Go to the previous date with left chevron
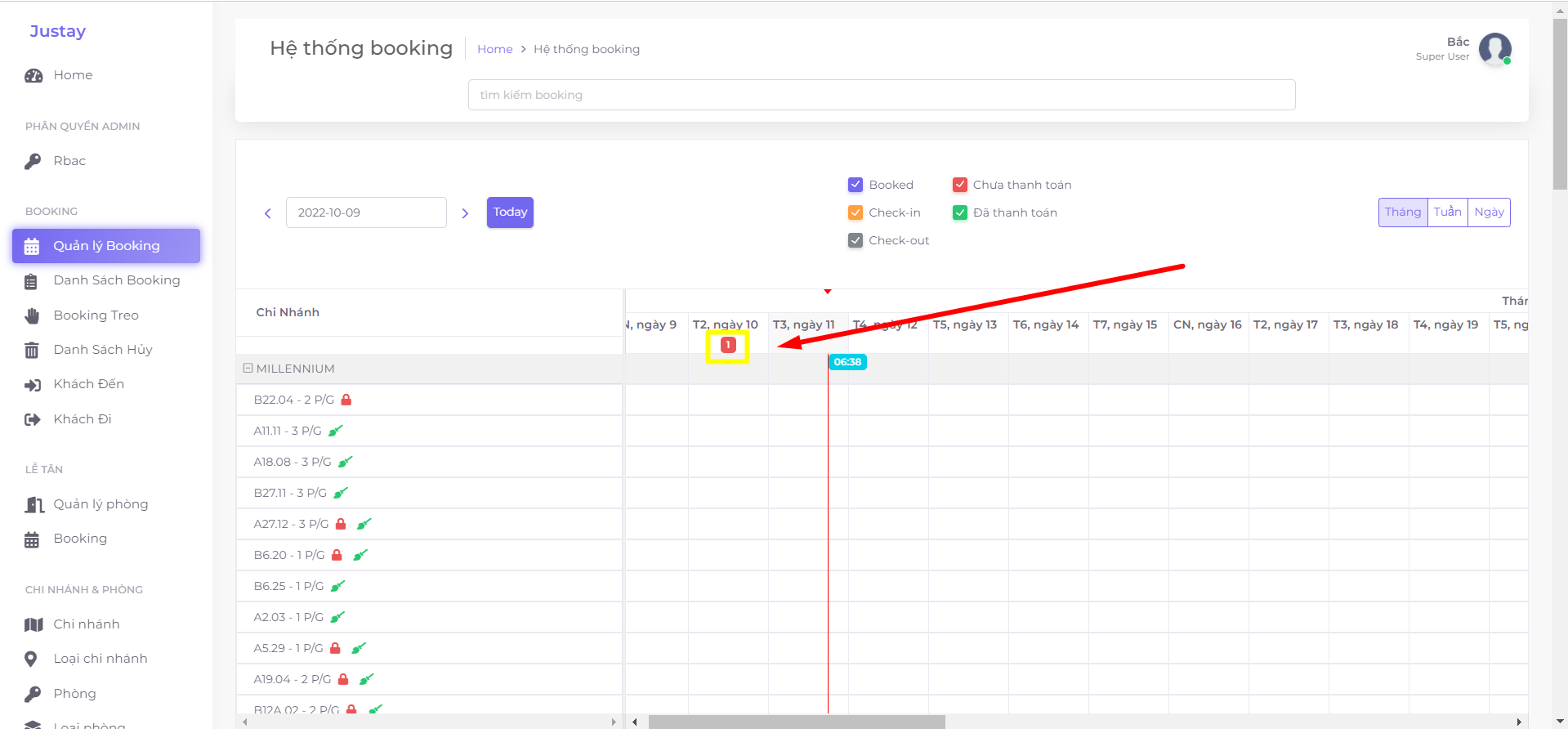 click(268, 213)
